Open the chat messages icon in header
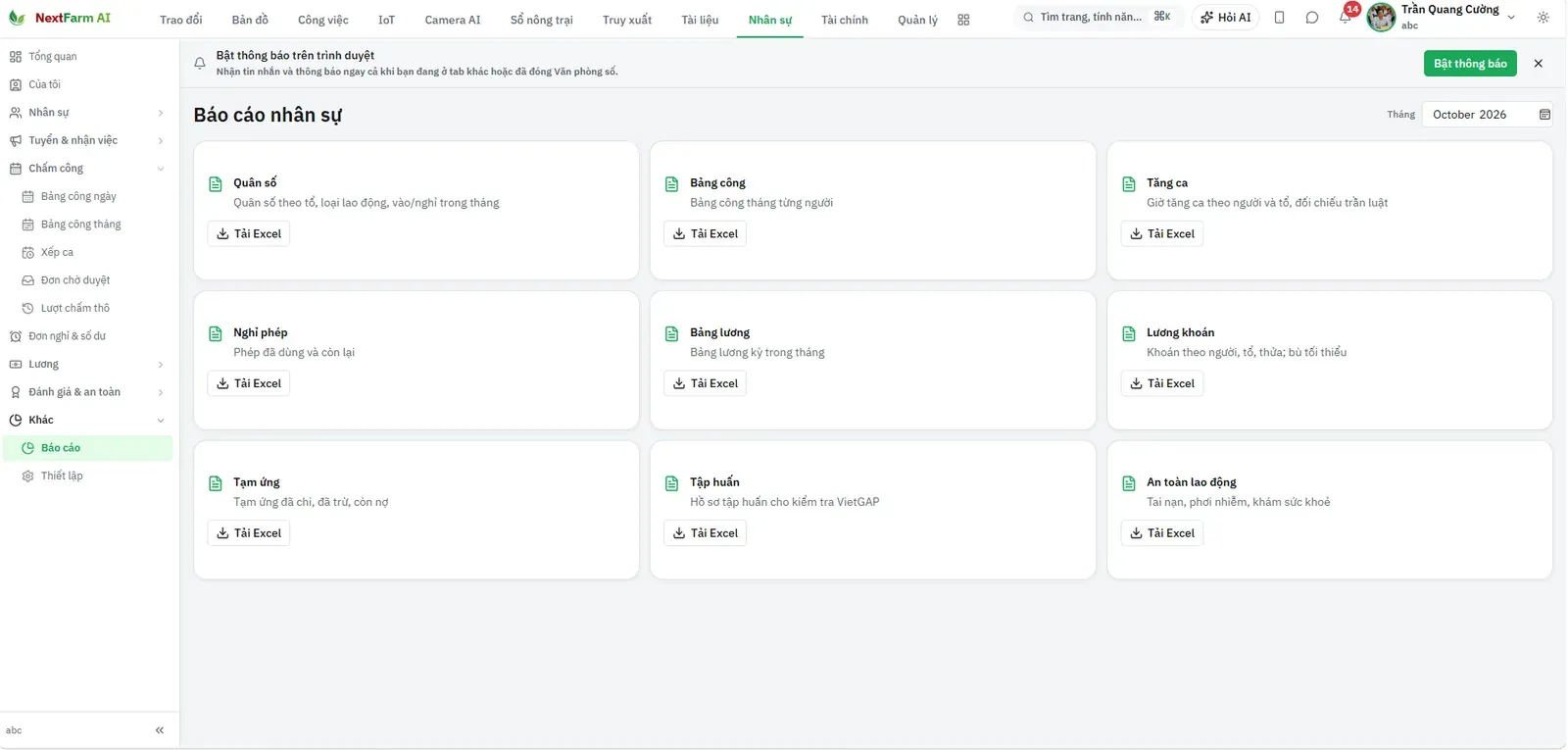 tap(1312, 18)
